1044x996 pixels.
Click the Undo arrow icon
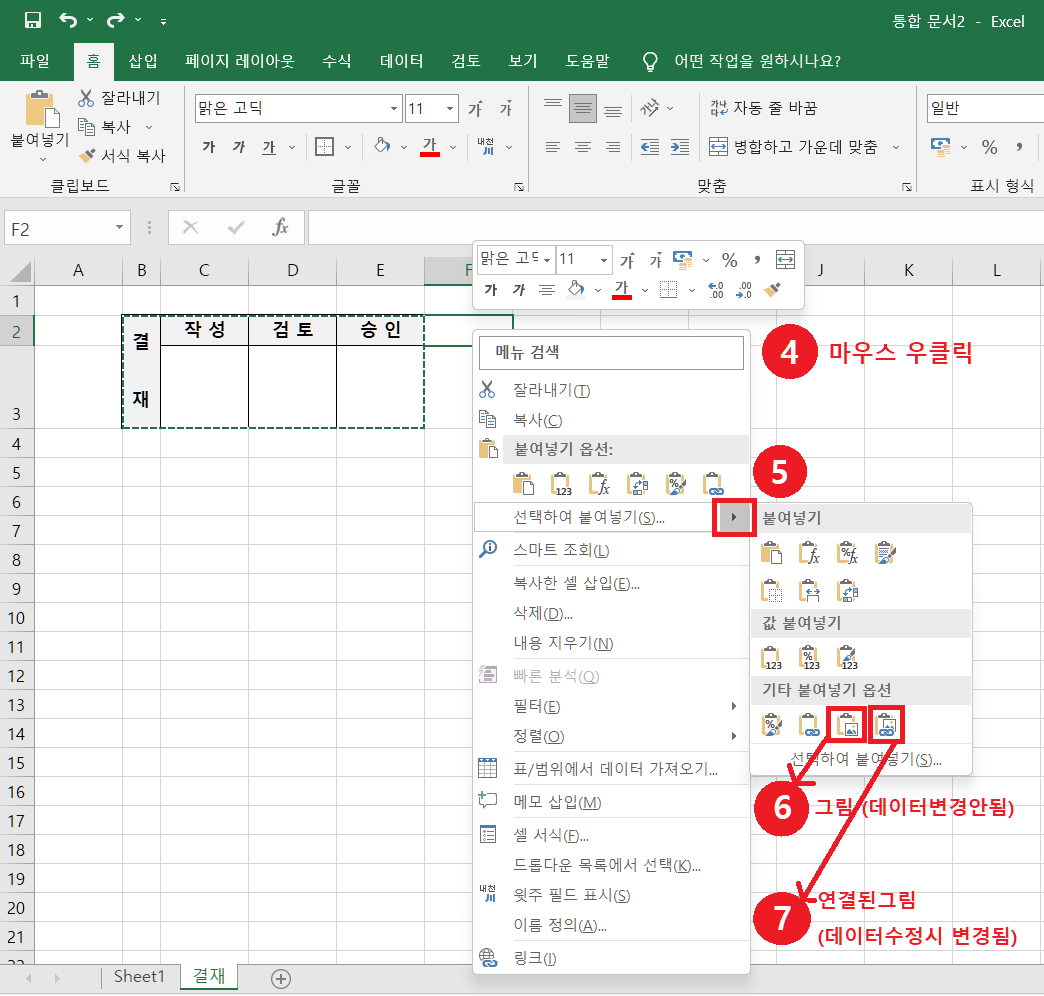(x=68, y=21)
